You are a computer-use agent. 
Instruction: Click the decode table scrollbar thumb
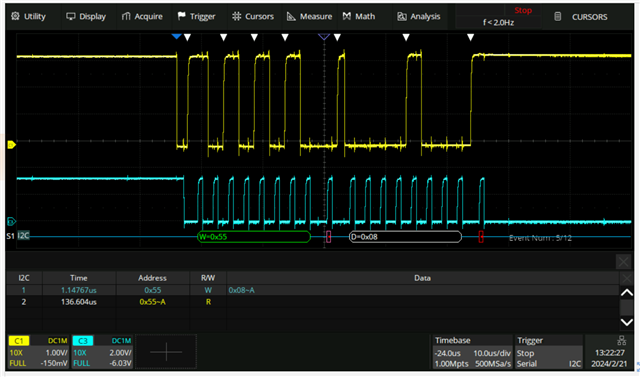tap(627, 307)
